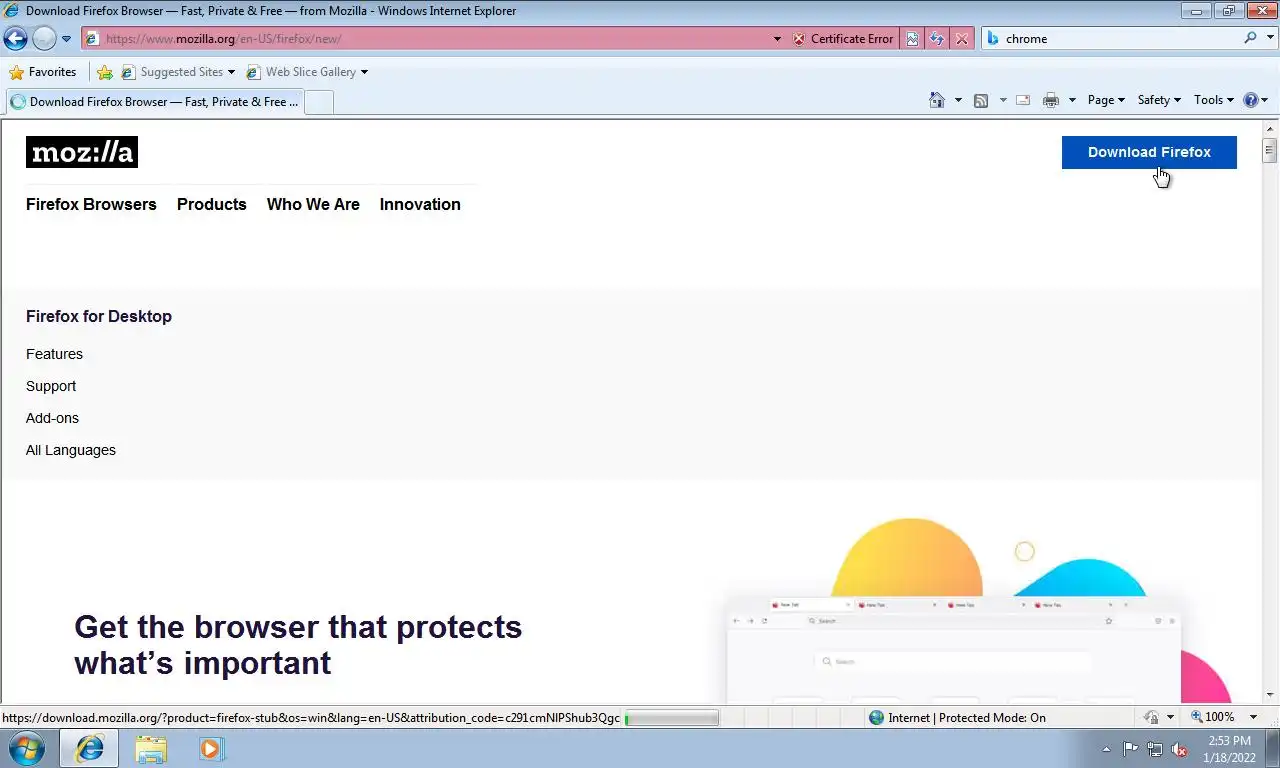The width and height of the screenshot is (1280, 768).
Task: Click the Certificate Error shield warning
Action: (843, 39)
